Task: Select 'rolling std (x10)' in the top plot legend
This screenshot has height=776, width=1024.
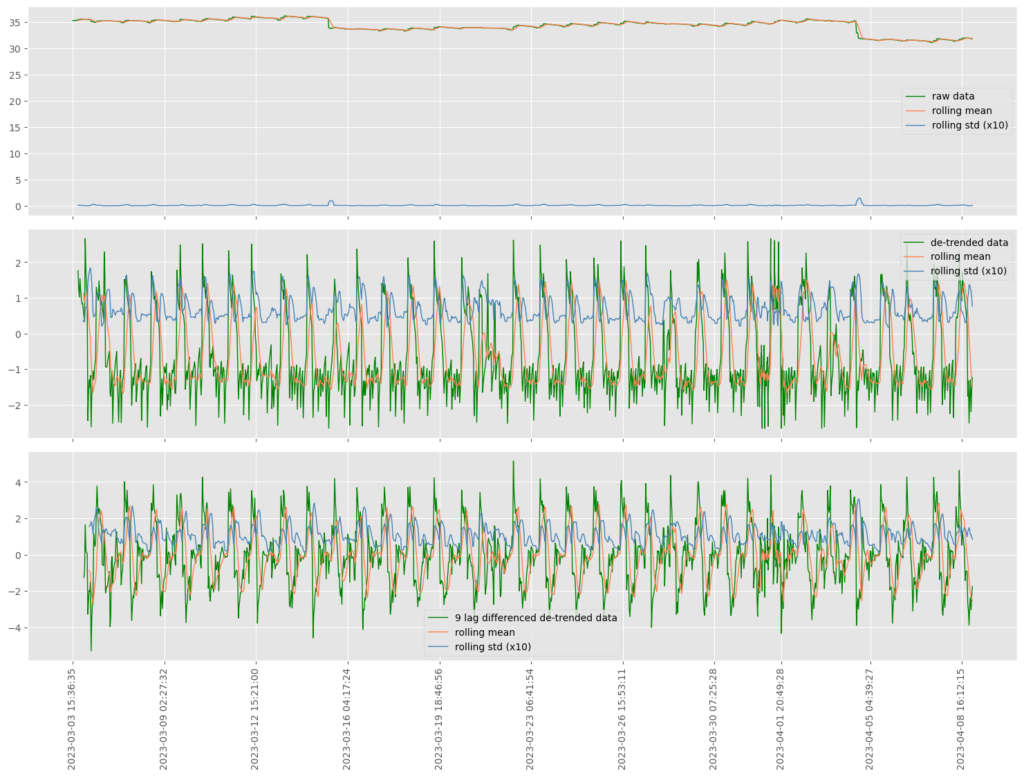Action: (x=966, y=125)
